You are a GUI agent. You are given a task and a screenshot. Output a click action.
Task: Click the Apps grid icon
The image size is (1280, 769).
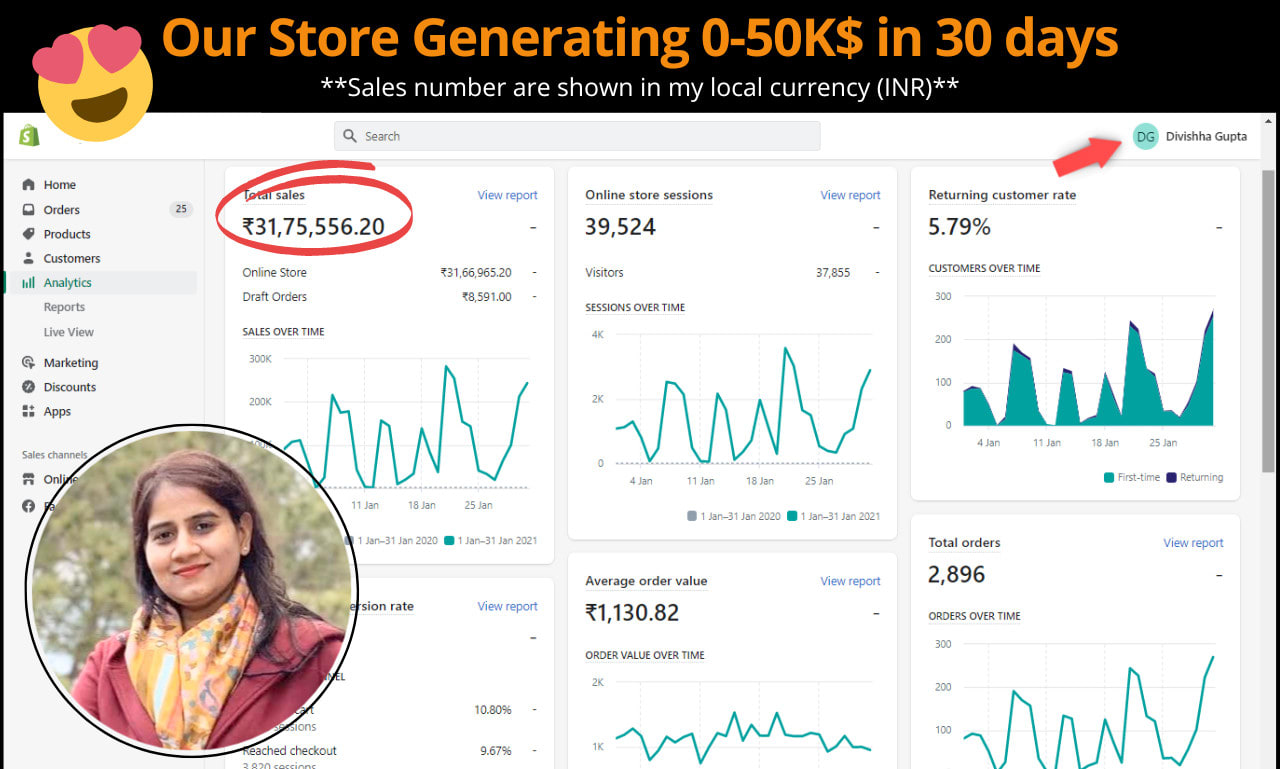point(28,411)
